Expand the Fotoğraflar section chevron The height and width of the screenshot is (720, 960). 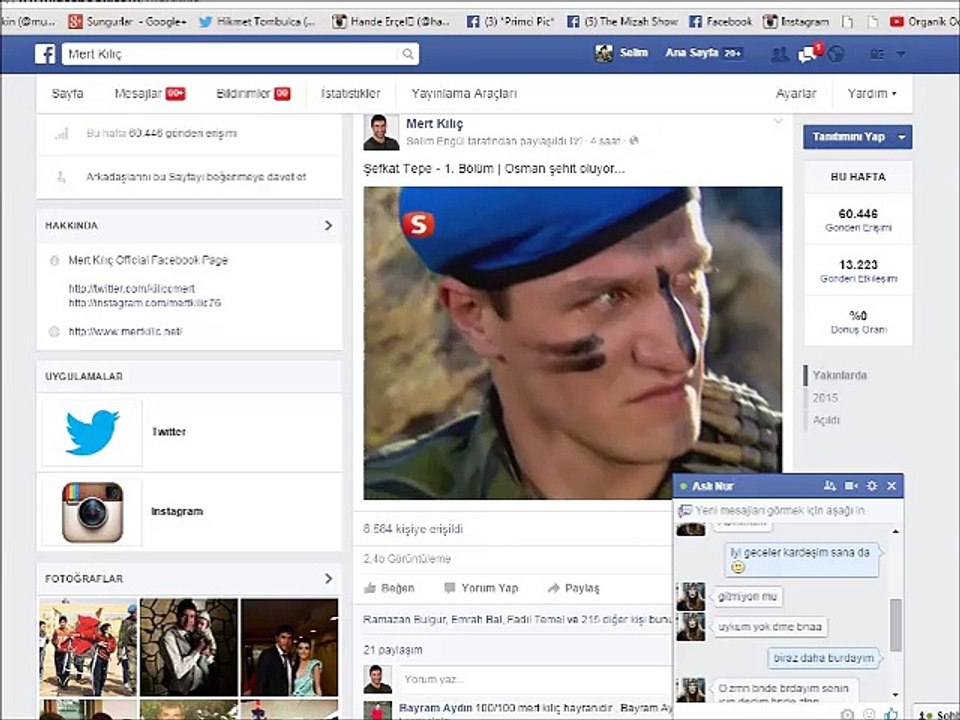click(x=328, y=579)
